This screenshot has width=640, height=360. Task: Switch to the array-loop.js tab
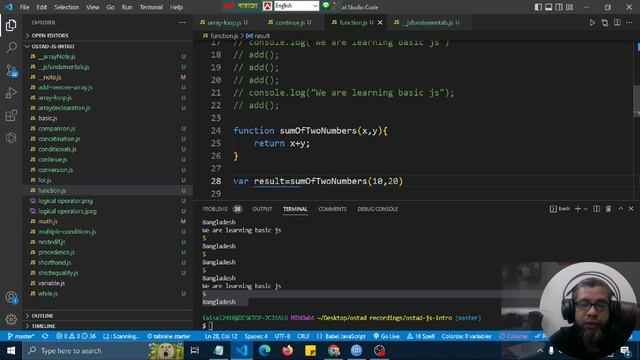[x=224, y=22]
